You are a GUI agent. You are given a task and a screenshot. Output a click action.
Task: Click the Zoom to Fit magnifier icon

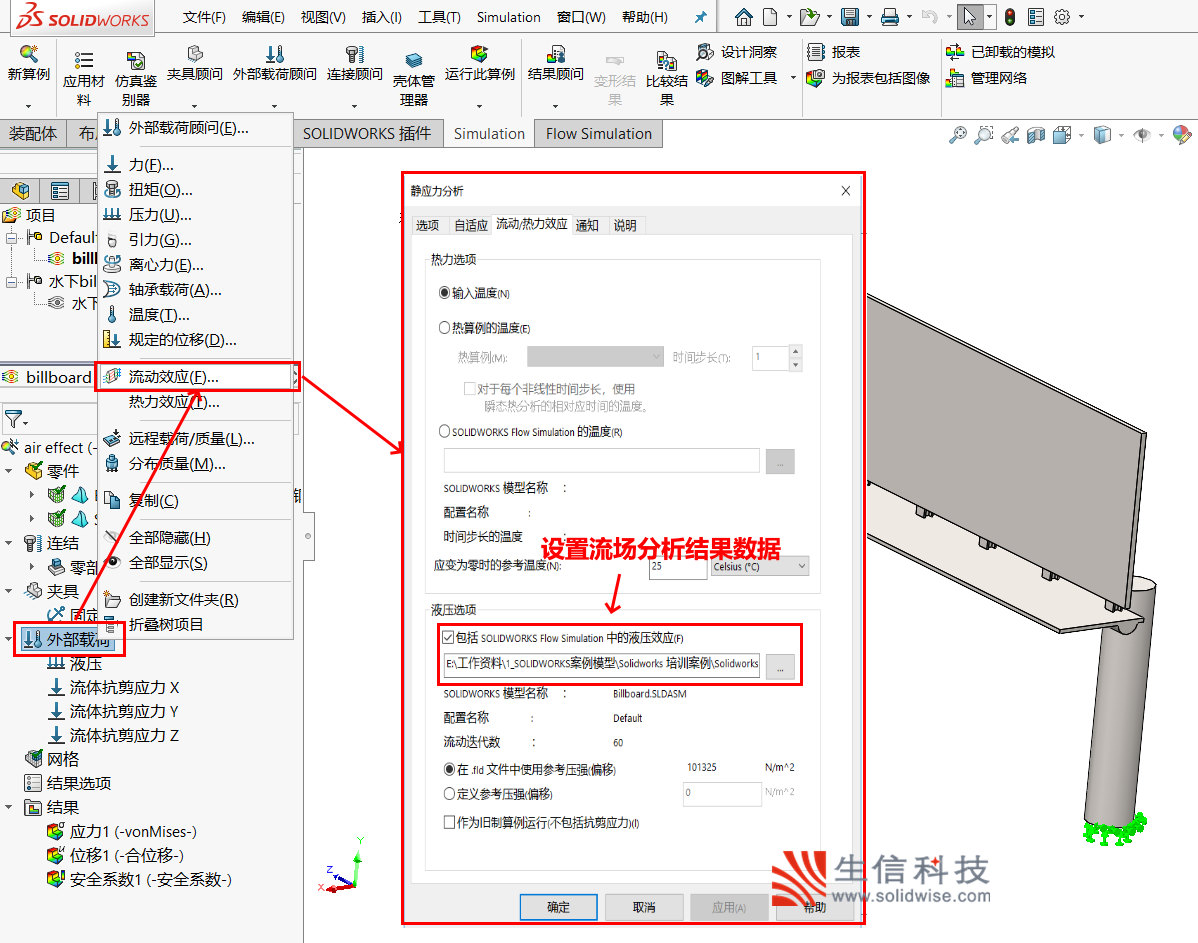pos(957,135)
